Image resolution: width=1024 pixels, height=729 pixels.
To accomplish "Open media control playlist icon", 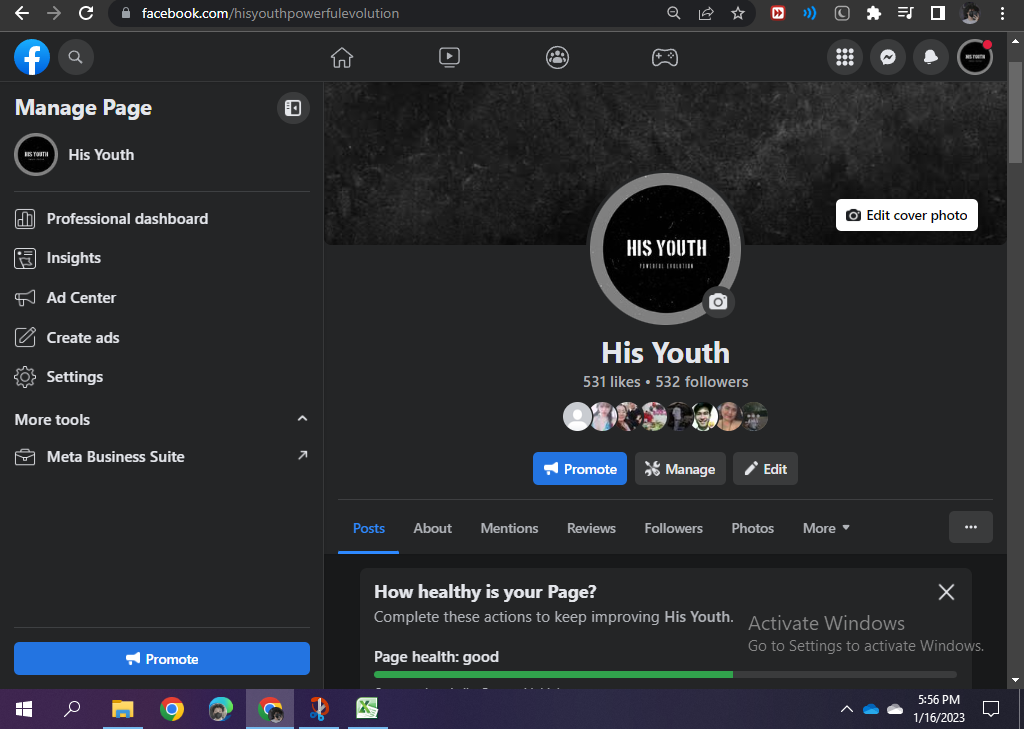I will pos(905,13).
